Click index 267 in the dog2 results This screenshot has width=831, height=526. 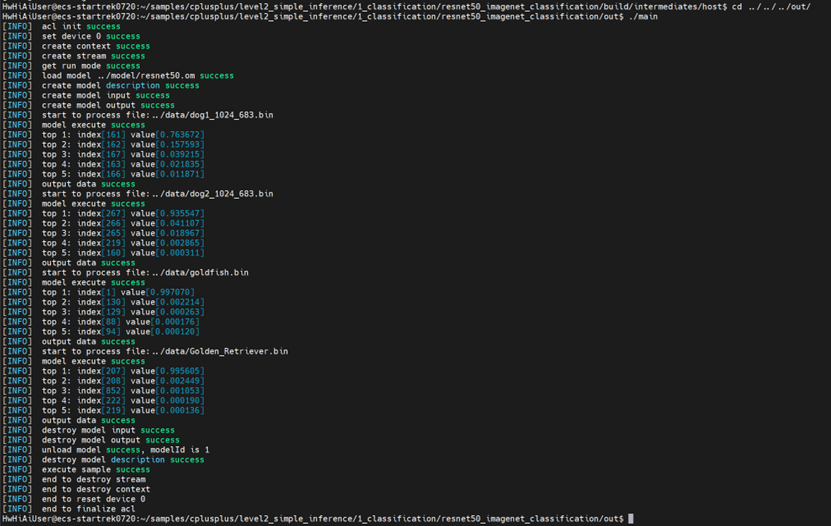click(113, 213)
